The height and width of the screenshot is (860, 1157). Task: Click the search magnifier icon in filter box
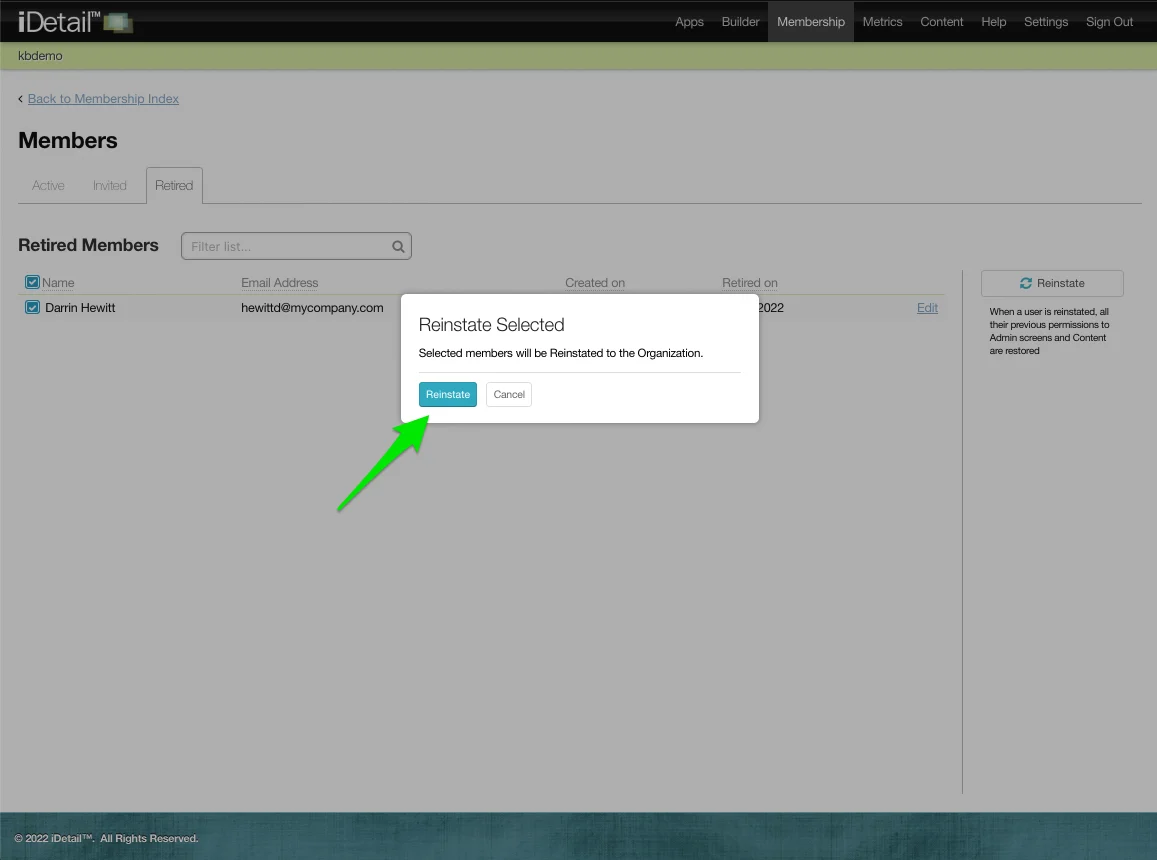tap(398, 246)
